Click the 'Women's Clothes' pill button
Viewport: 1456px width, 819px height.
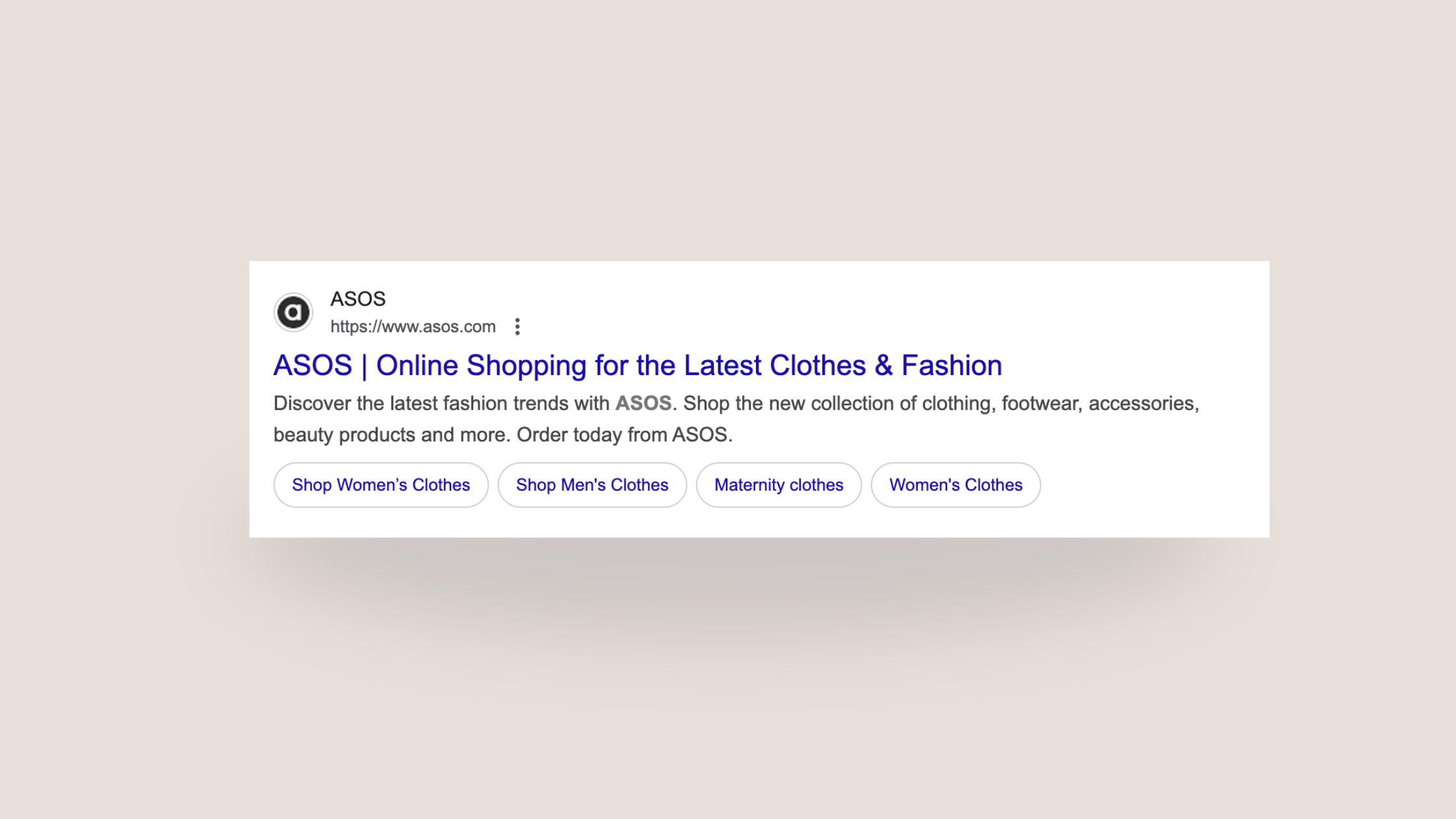tap(955, 484)
